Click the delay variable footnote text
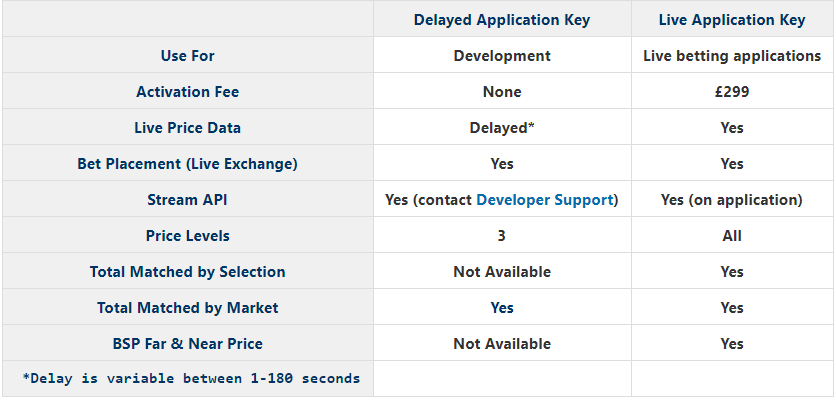836x400 pixels. click(x=191, y=379)
